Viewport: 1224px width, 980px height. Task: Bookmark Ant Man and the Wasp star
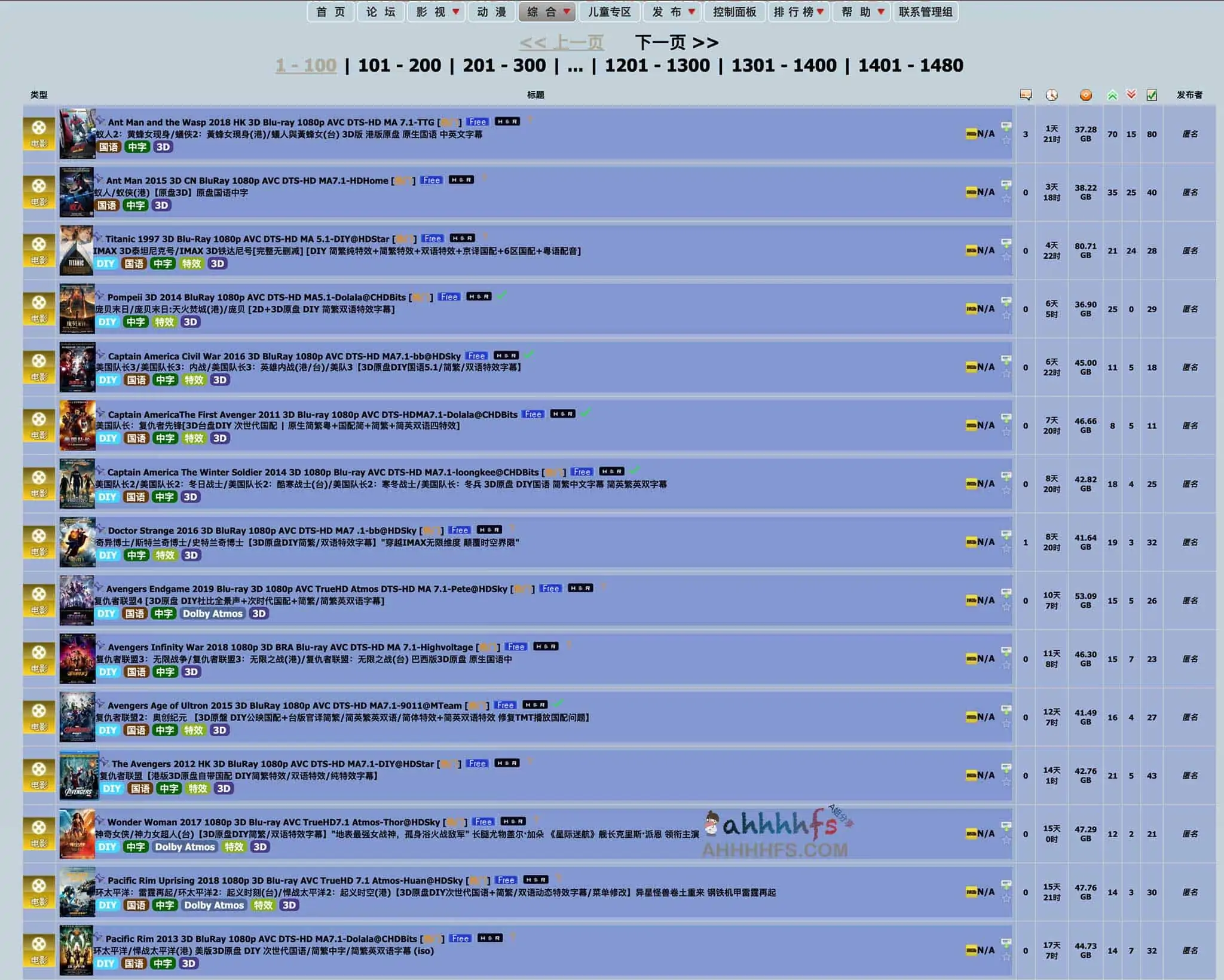(1006, 141)
